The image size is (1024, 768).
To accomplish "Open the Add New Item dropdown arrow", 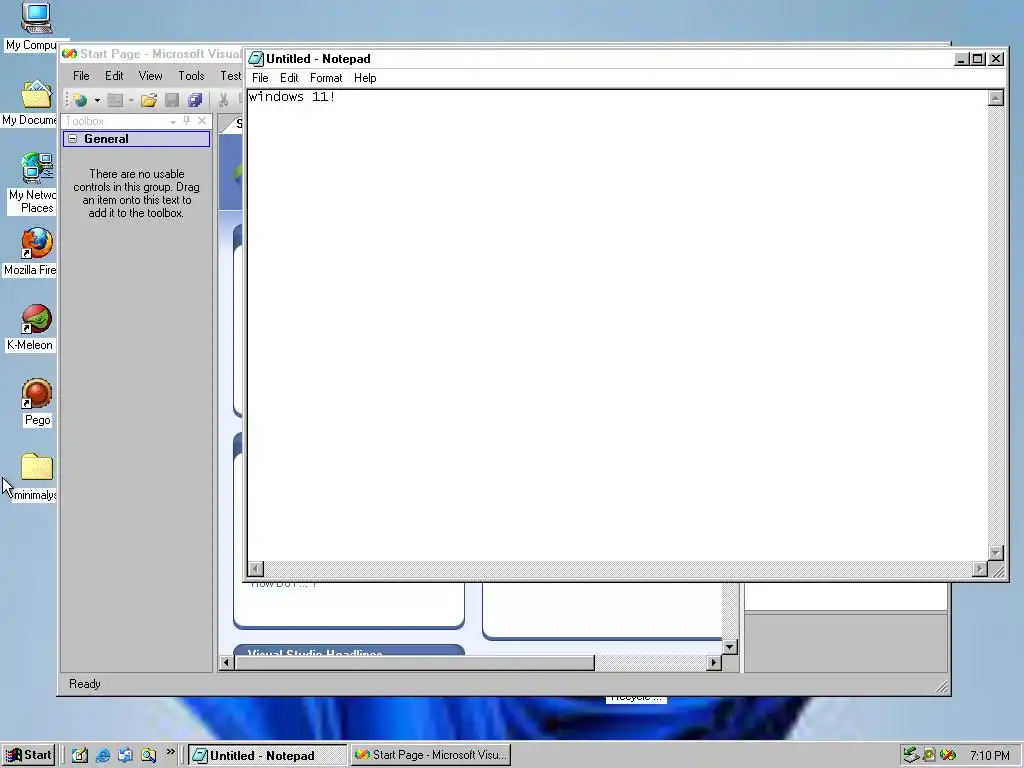I will (131, 101).
